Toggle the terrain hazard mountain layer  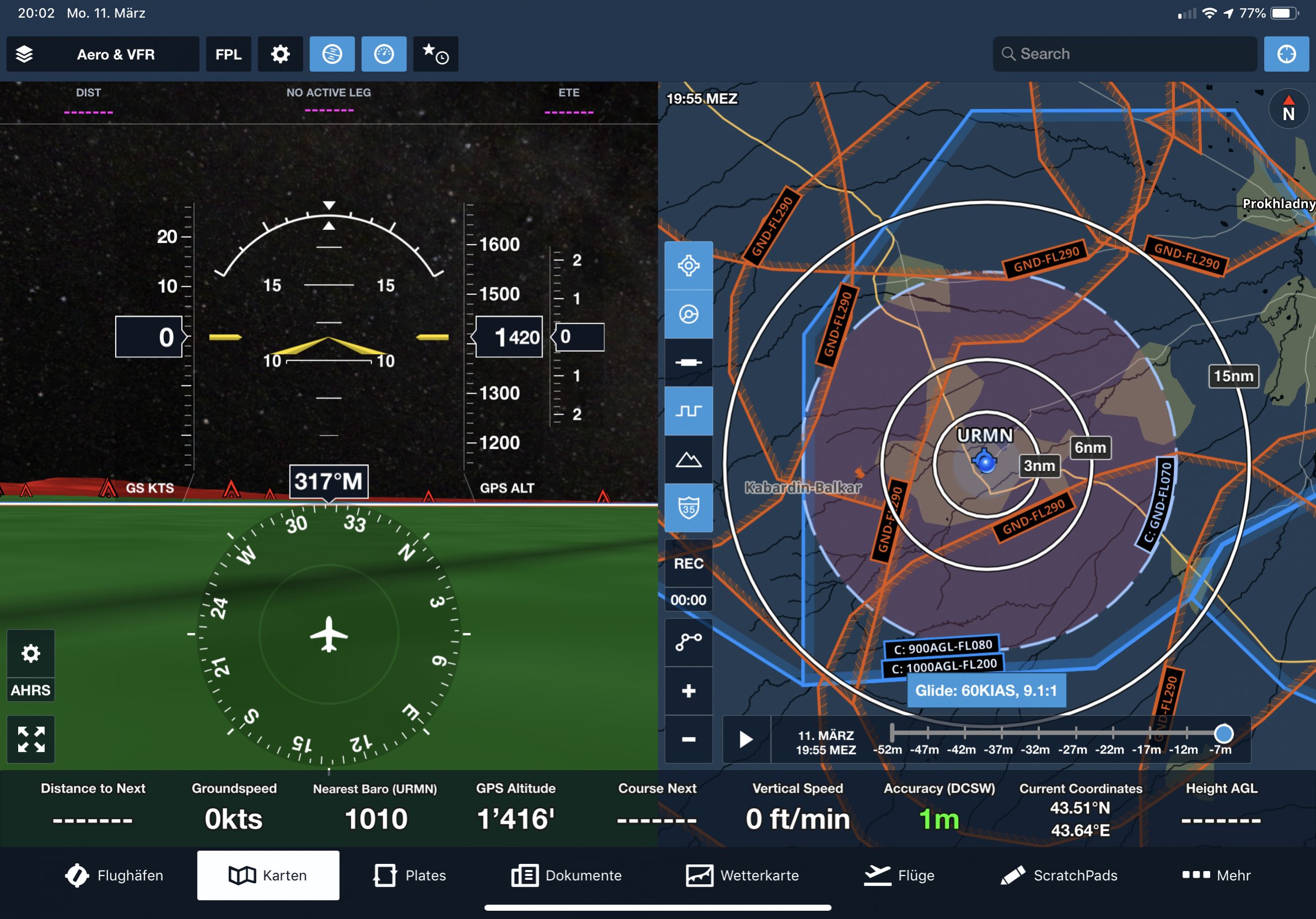[x=689, y=460]
